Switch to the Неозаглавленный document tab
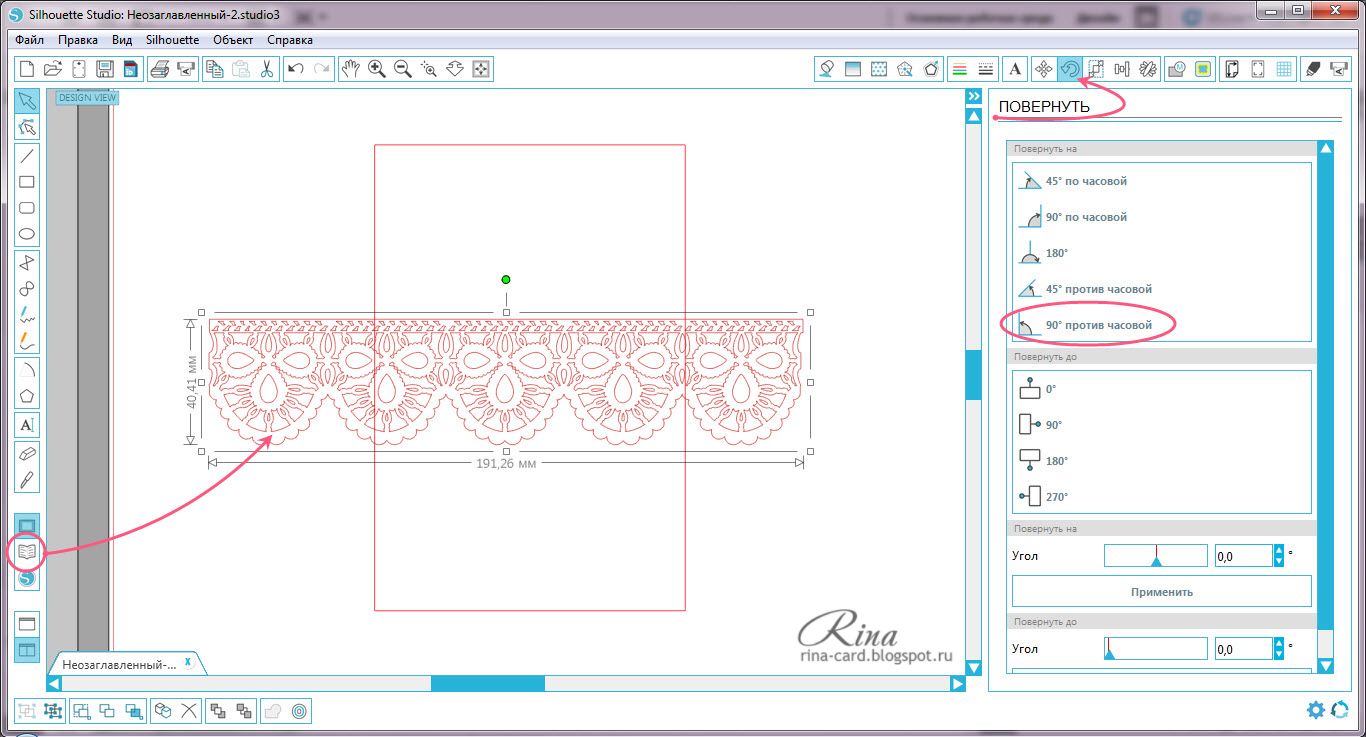Viewport: 1366px width, 737px height. [119, 664]
